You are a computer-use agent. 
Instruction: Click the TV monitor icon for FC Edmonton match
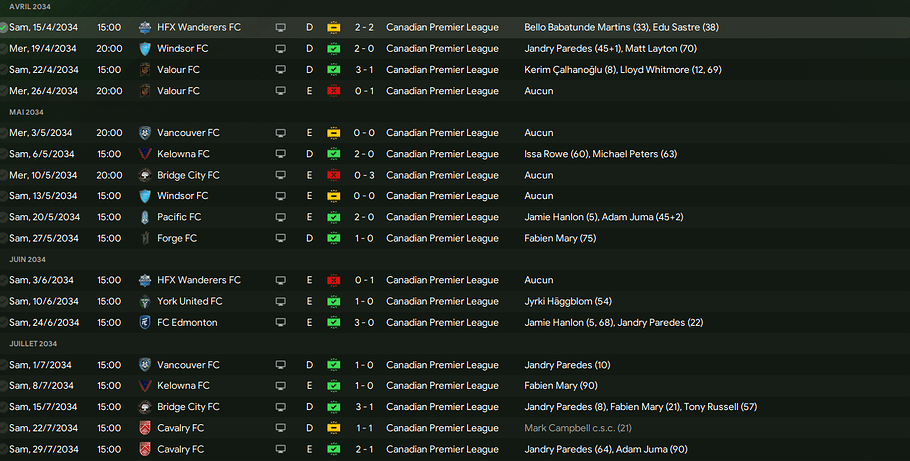[281, 323]
